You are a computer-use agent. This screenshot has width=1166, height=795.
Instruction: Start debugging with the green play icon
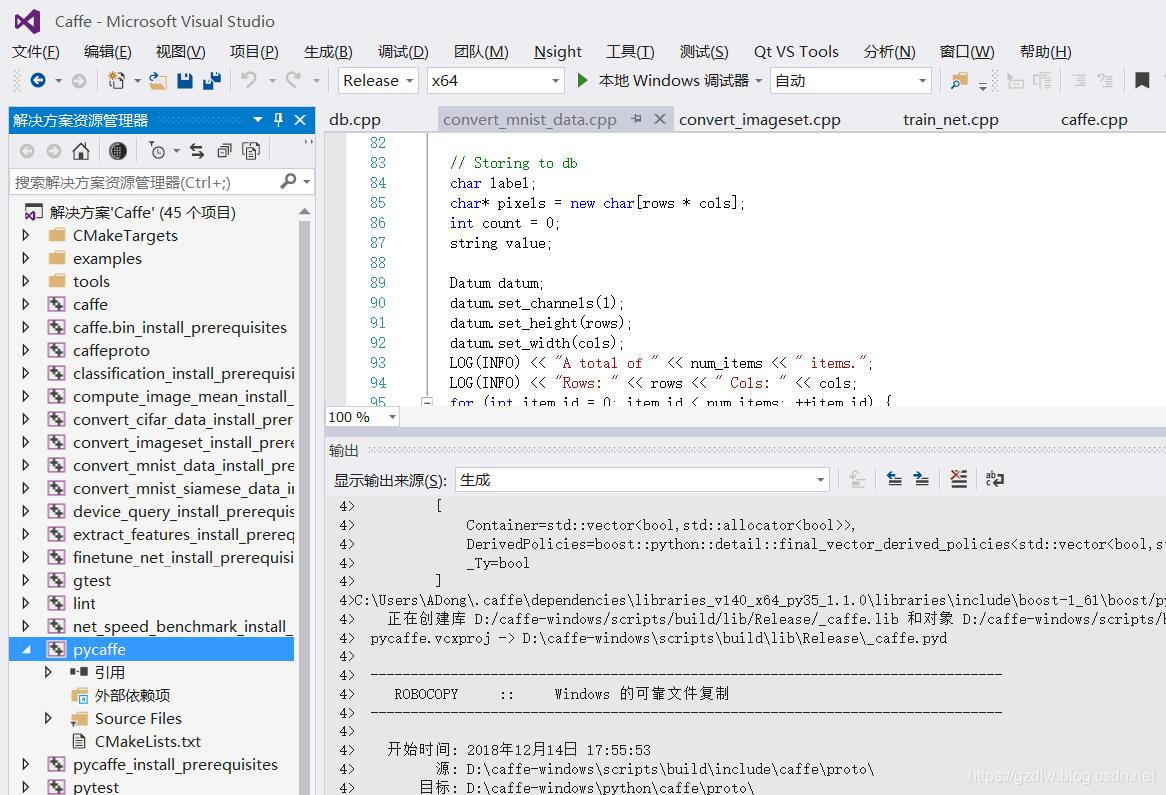pyautogui.click(x=582, y=80)
